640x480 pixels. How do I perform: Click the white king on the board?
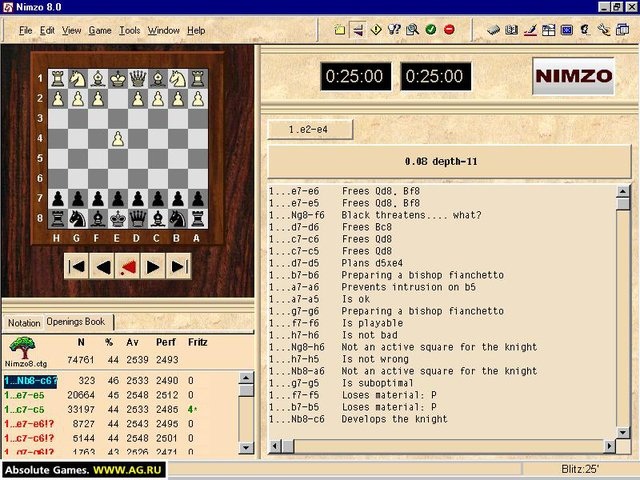[118, 79]
